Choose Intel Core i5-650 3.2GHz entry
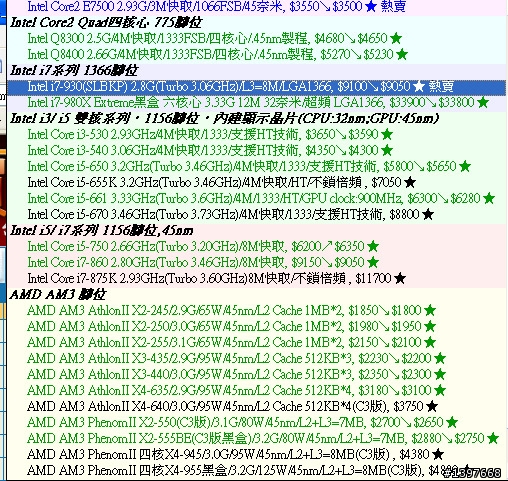This screenshot has width=508, height=481. point(256,166)
